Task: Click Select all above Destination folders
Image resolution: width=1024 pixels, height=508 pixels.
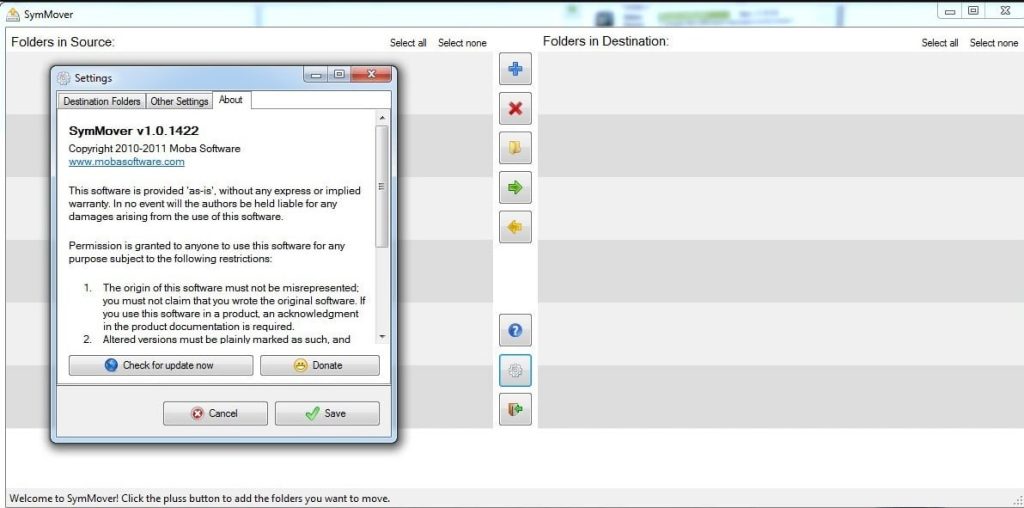Action: (940, 43)
